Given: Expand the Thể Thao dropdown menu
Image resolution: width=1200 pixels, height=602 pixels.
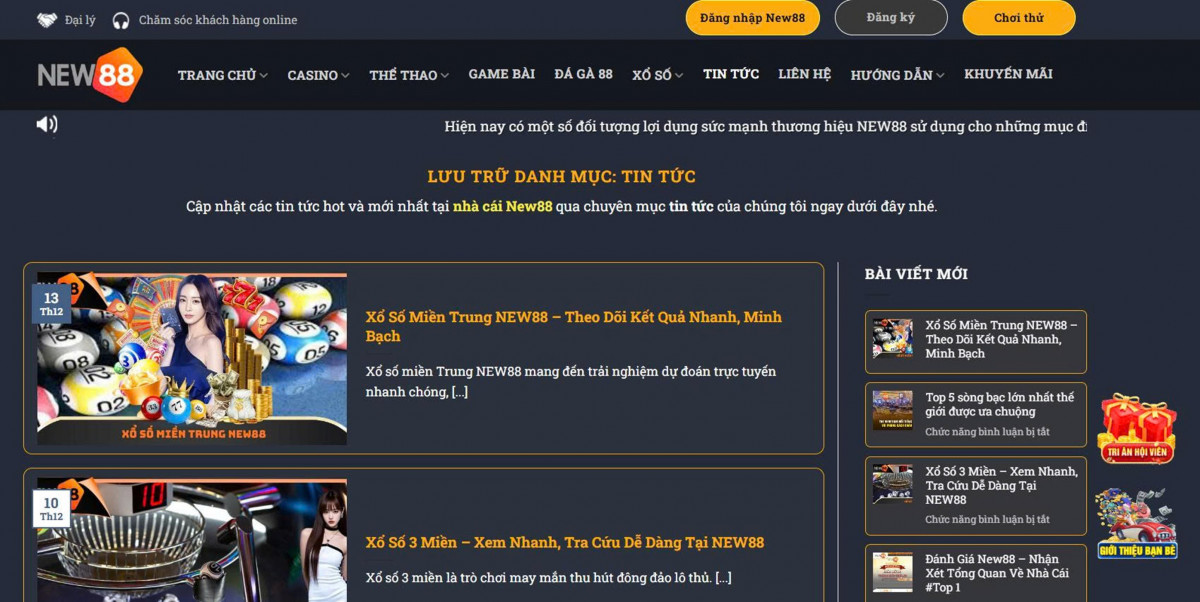Looking at the screenshot, I should (x=408, y=75).
